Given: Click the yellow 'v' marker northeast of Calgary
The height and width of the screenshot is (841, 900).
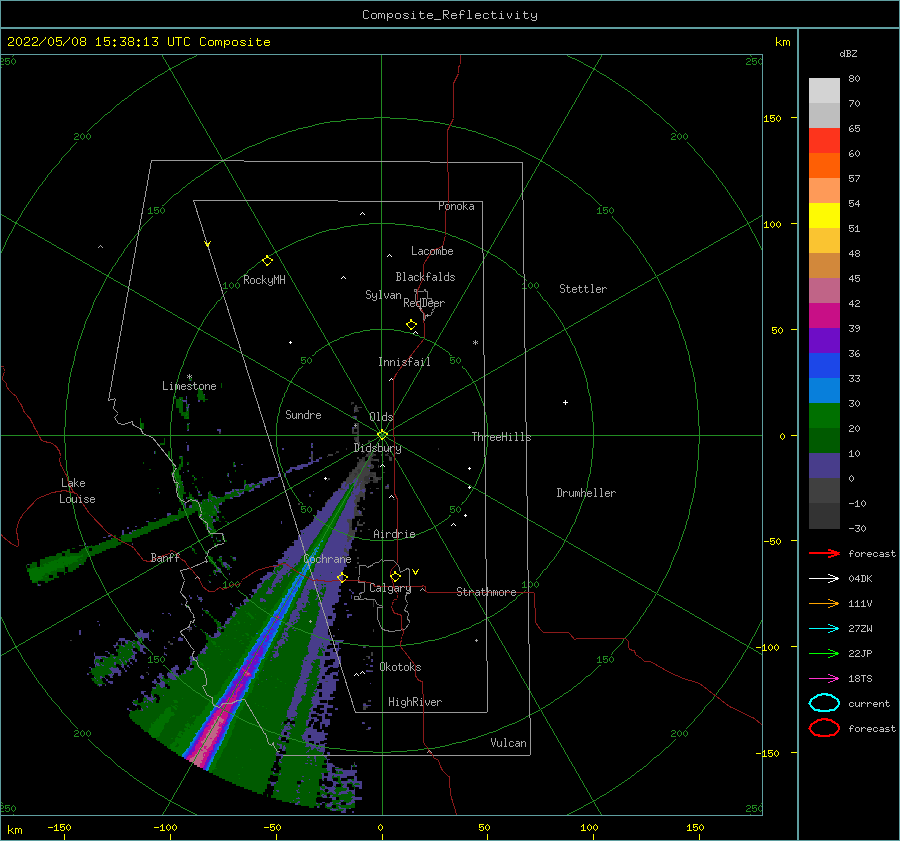Looking at the screenshot, I should (x=416, y=572).
